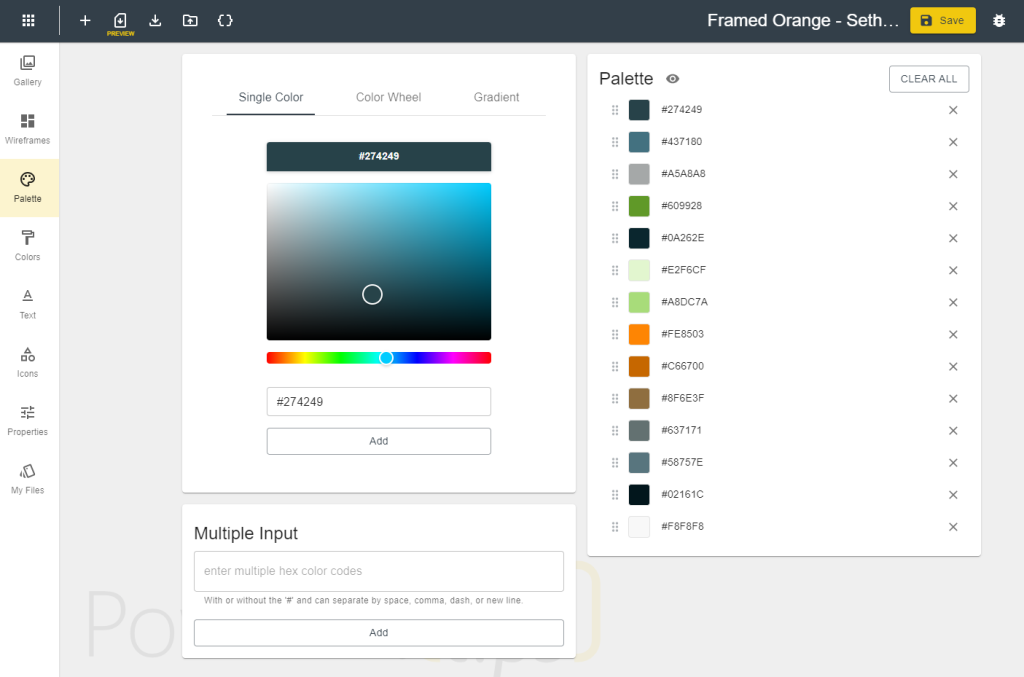Remove color #0A262E from palette
This screenshot has height=677, width=1024.
(x=953, y=238)
